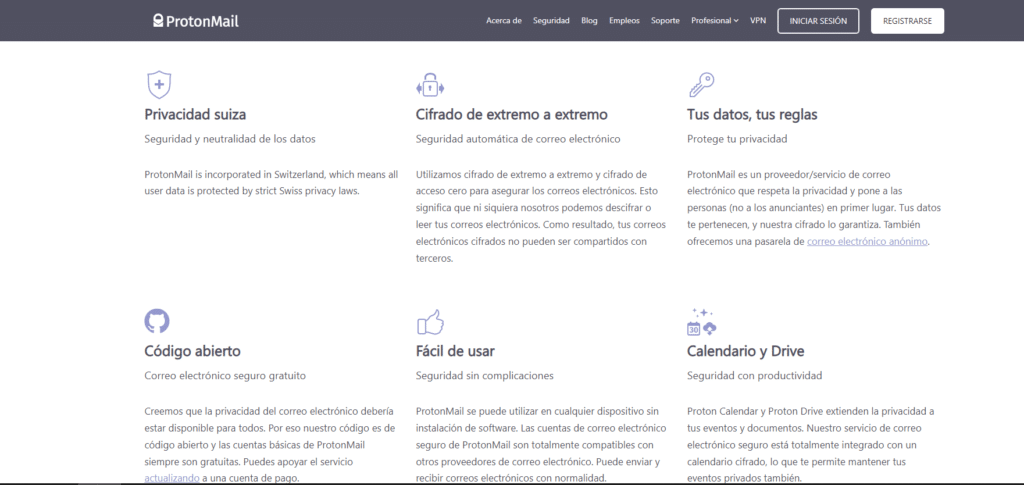
Task: Click the Seguridad y neutralidad de los datos subtitle
Action: click(230, 139)
